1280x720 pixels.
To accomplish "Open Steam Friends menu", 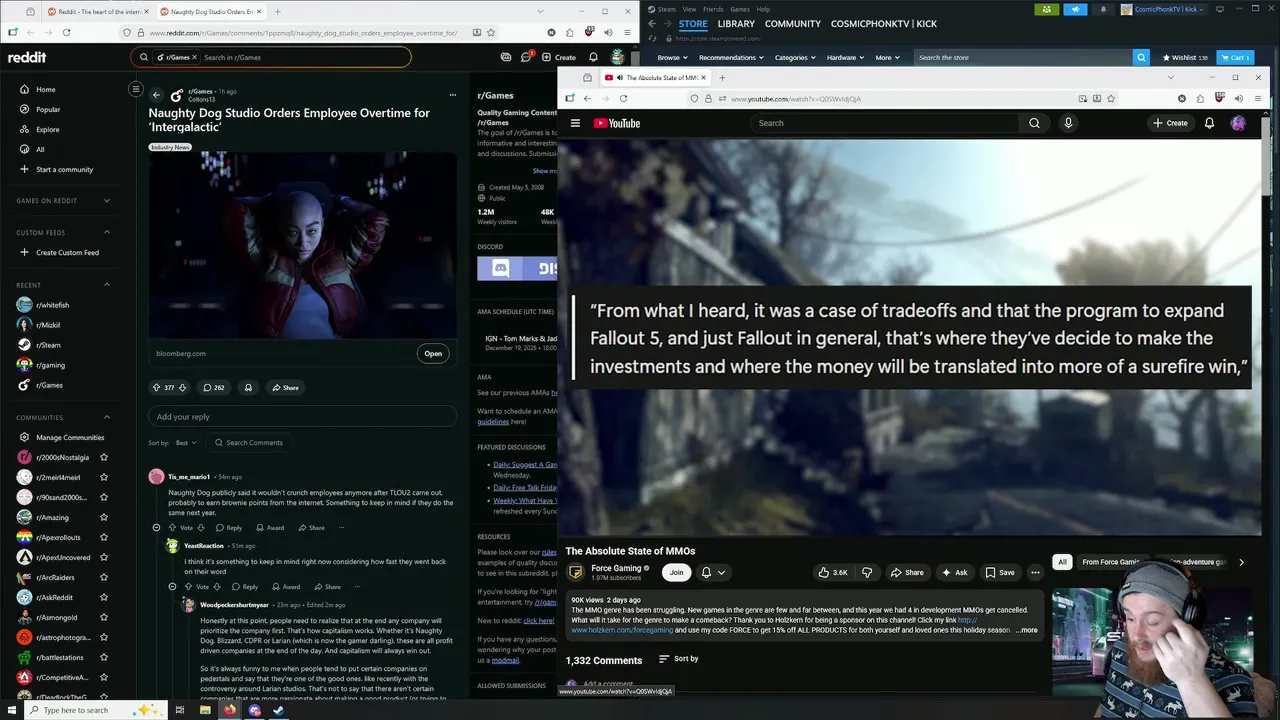I will click(713, 9).
